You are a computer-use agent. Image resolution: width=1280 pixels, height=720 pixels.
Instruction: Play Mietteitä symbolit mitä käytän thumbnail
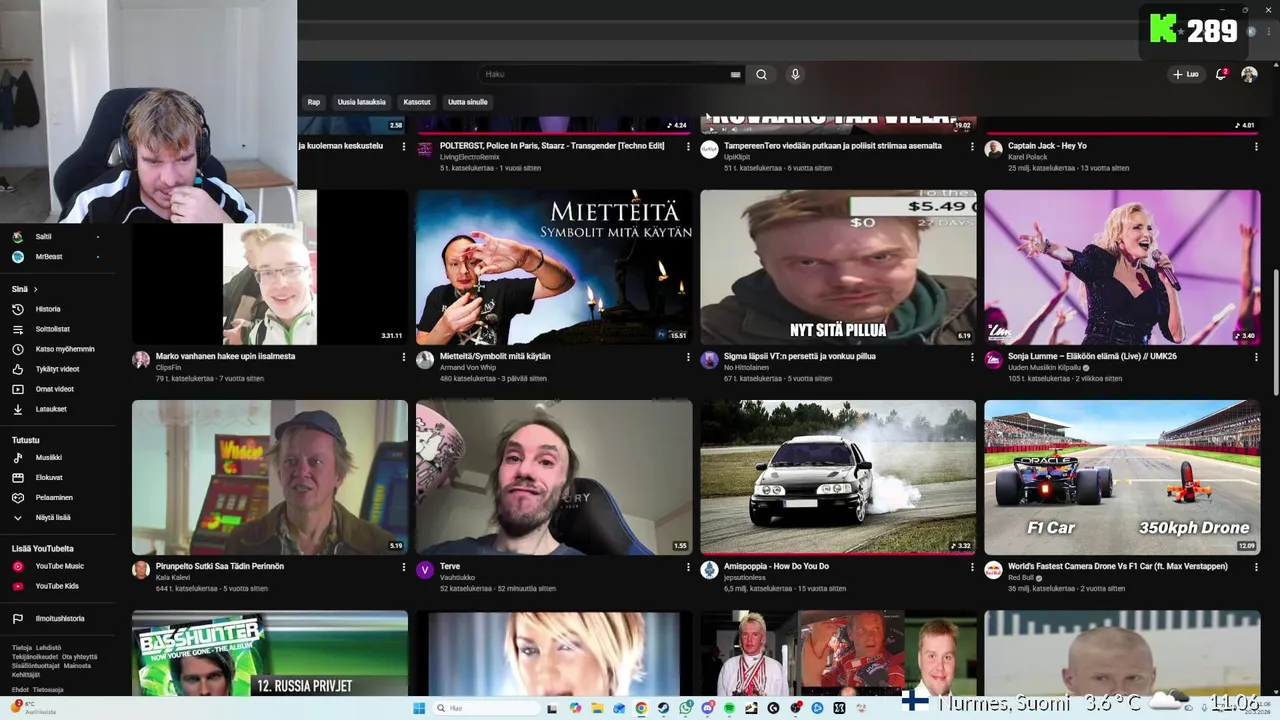tap(554, 267)
